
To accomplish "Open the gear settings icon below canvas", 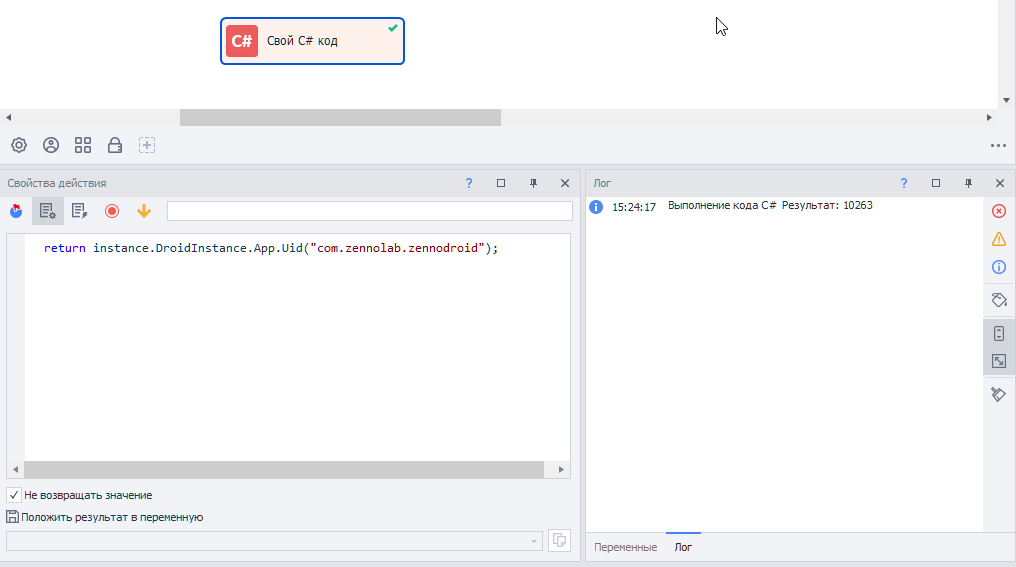I will coord(19,145).
